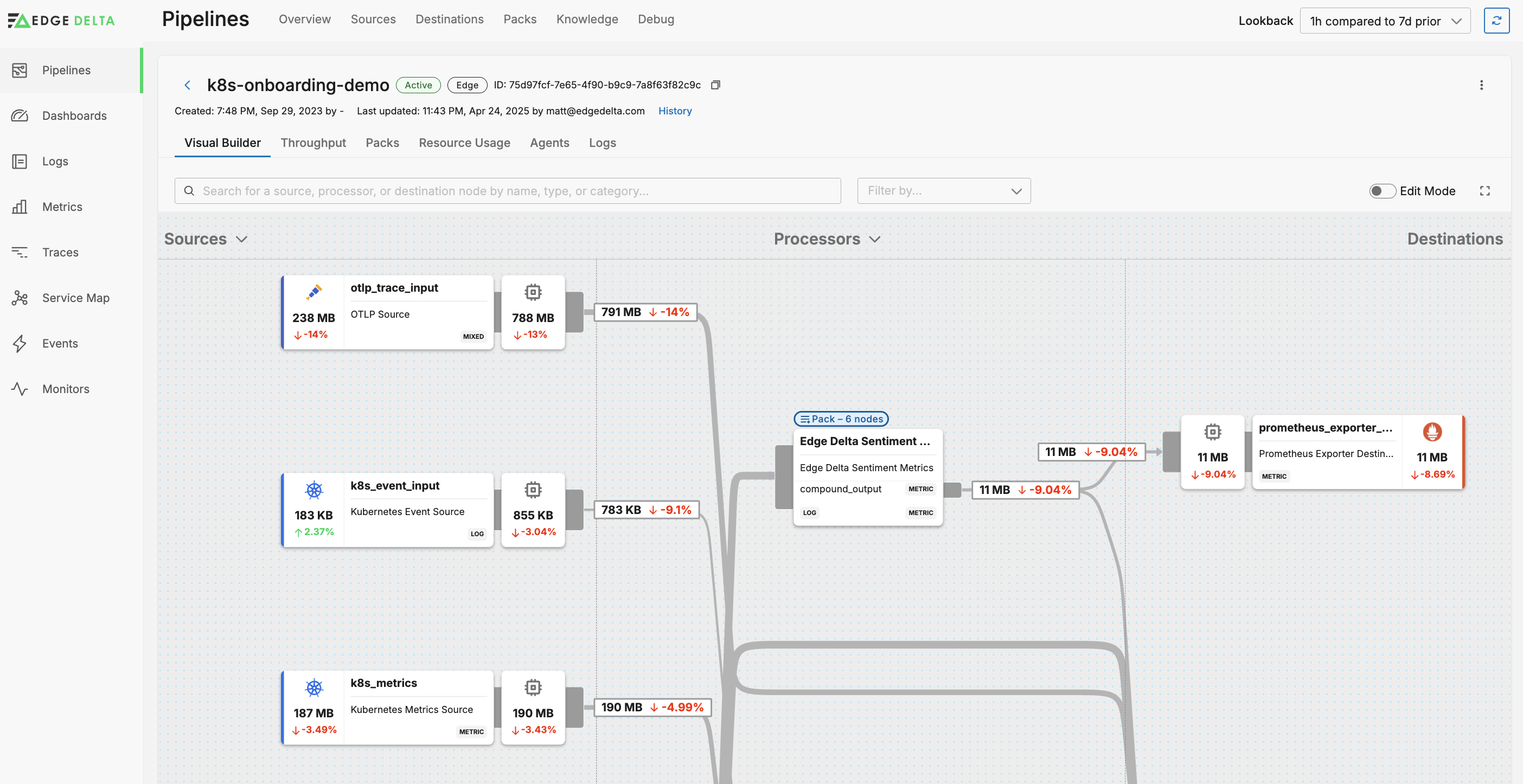Switch to the Resource Usage tab

click(465, 143)
